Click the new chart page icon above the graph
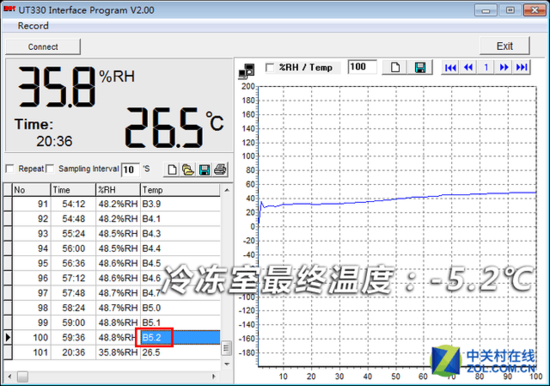Viewport: 550px width, 386px height. 395,67
